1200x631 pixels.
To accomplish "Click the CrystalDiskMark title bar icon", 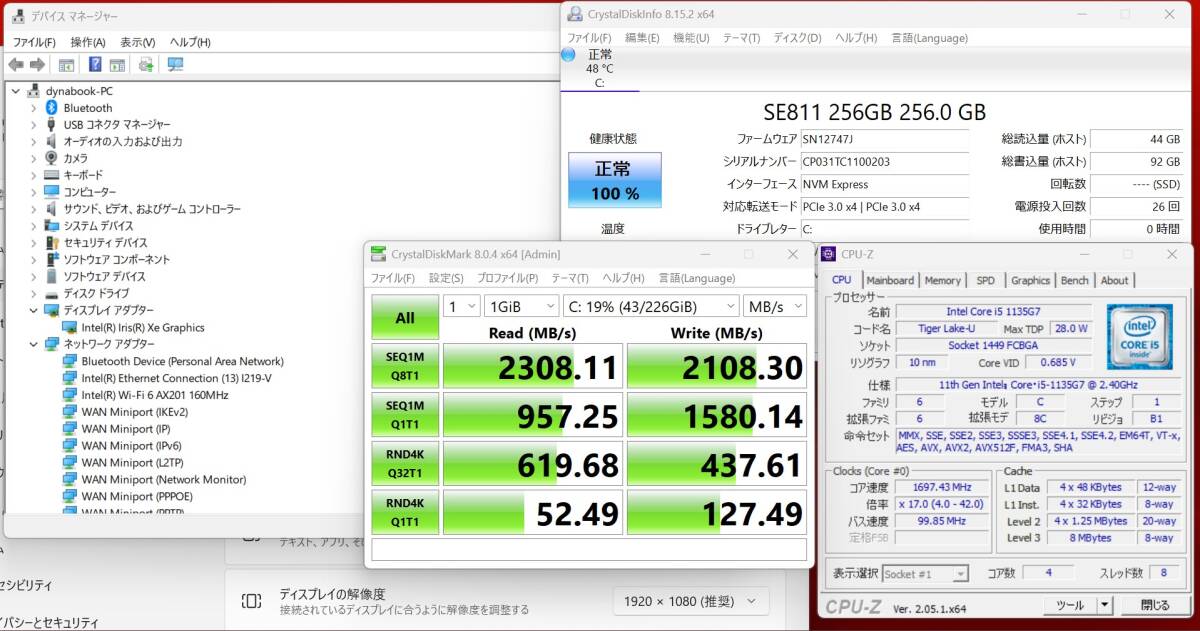I will point(378,254).
